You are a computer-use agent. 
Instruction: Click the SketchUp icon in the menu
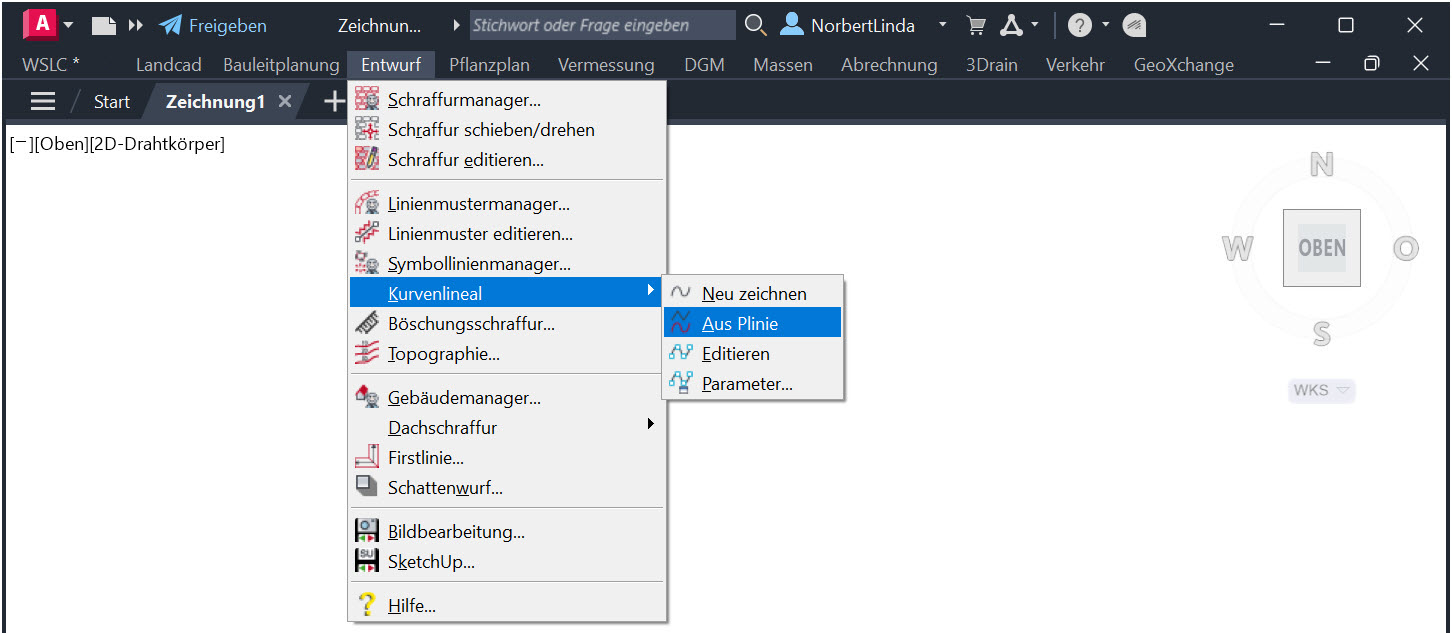point(367,562)
